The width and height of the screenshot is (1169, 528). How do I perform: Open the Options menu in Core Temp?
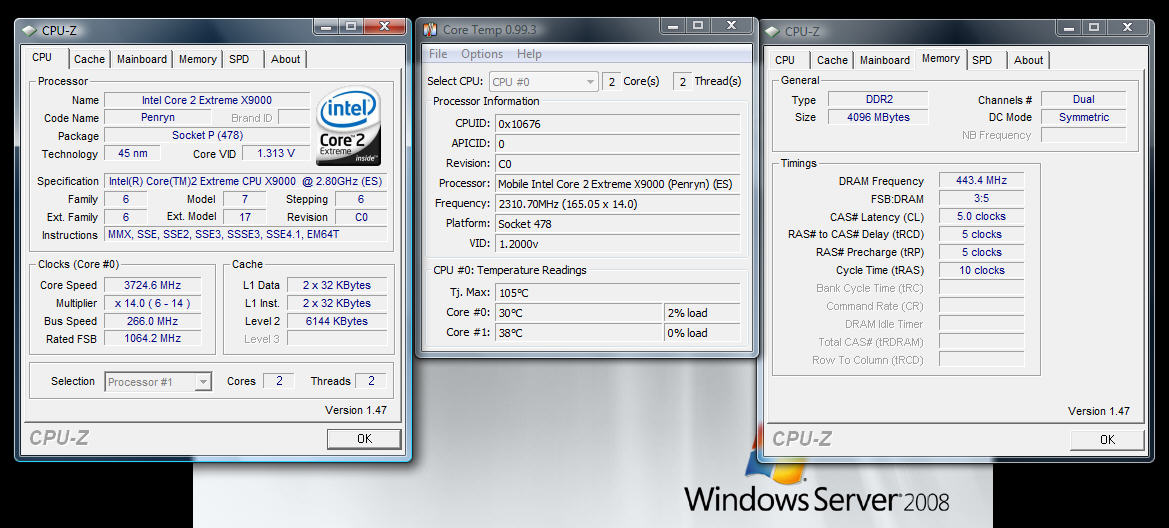(x=482, y=54)
